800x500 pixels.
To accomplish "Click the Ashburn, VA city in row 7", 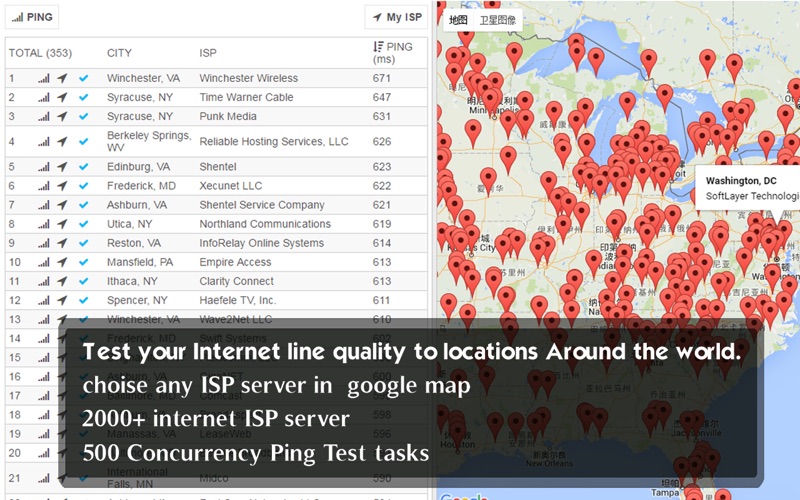I will coord(137,205).
